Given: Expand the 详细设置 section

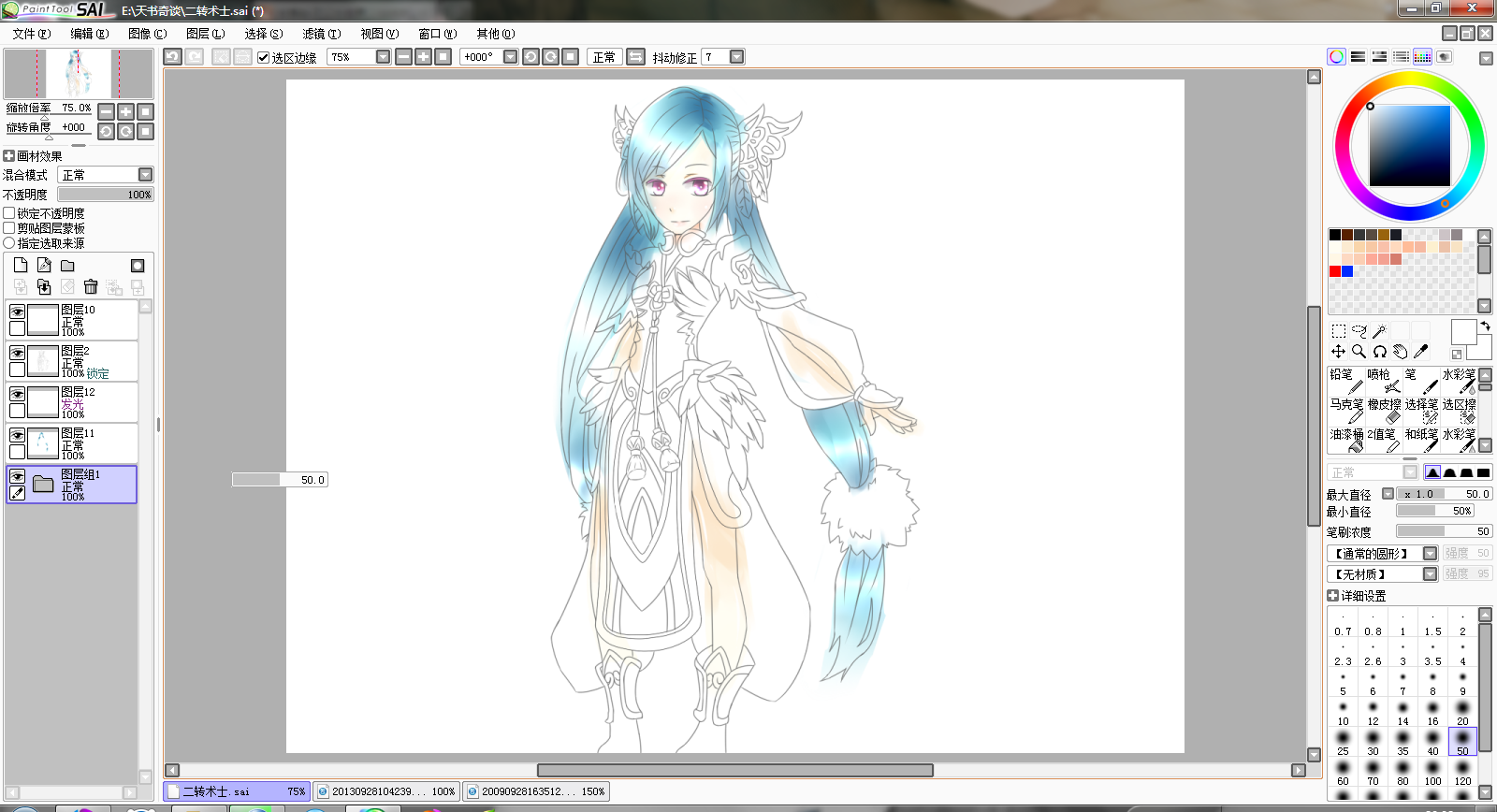Looking at the screenshot, I should point(1333,596).
